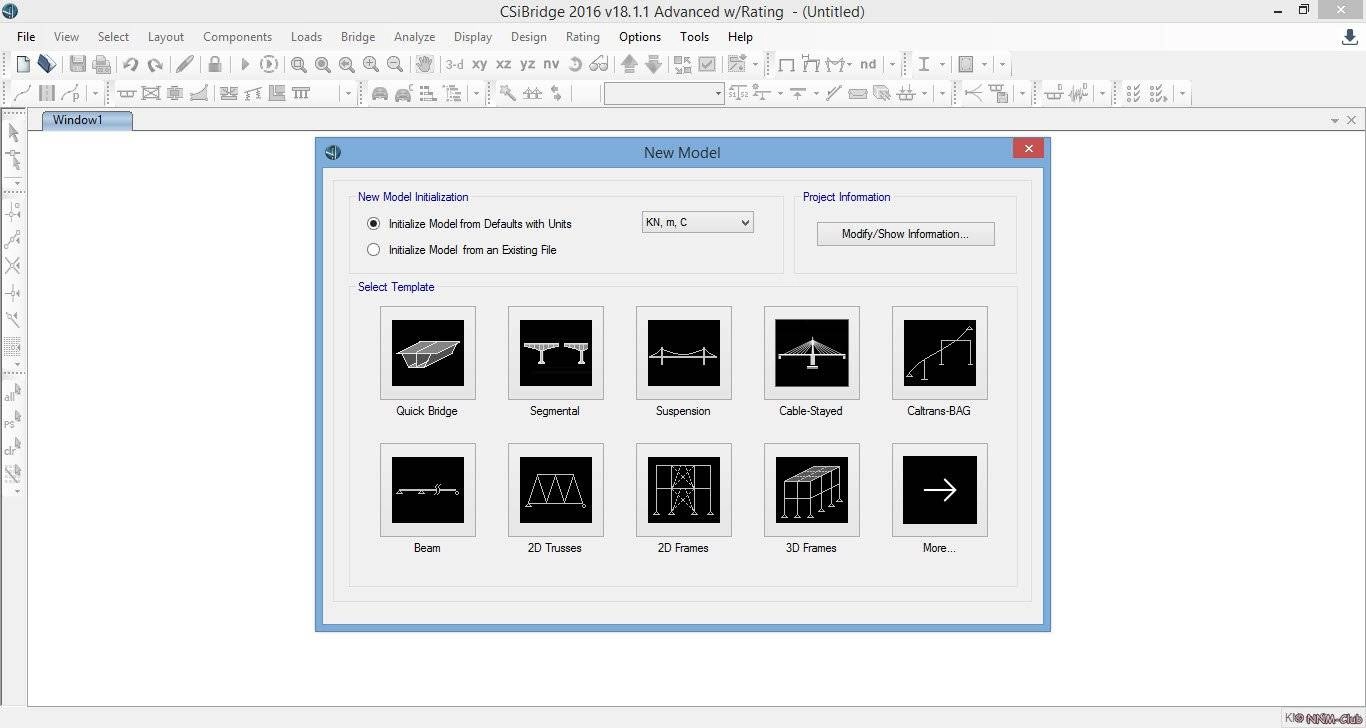
Task: Open the File menu
Action: (26, 37)
